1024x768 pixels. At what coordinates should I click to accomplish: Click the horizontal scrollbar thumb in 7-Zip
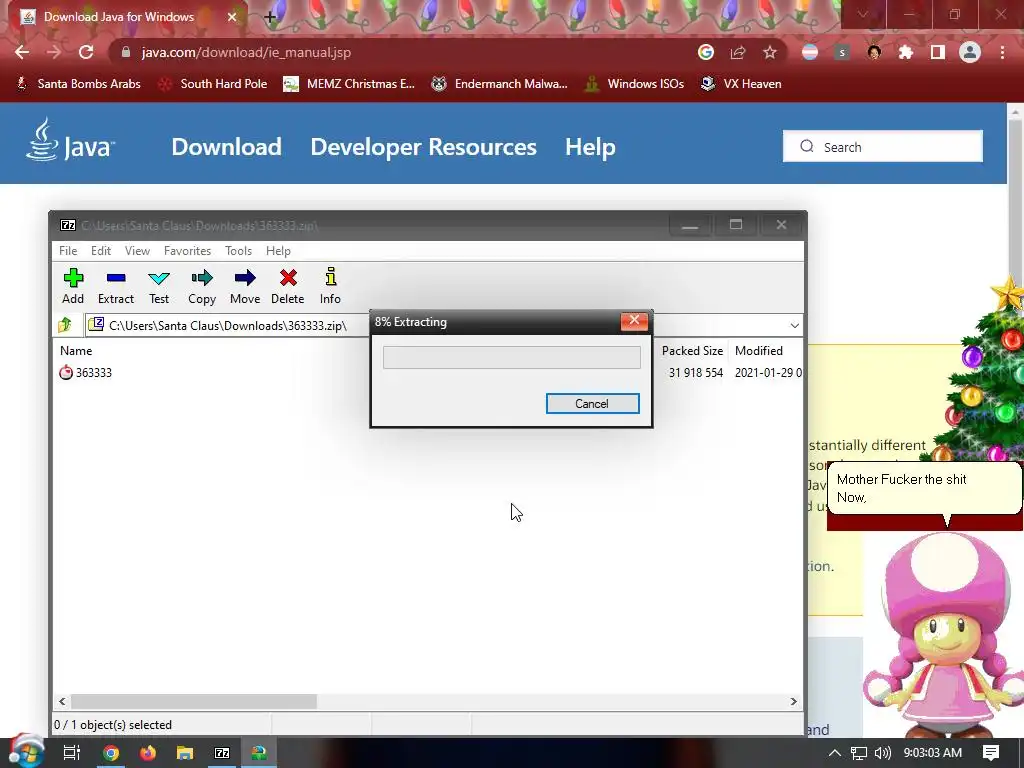tap(194, 701)
